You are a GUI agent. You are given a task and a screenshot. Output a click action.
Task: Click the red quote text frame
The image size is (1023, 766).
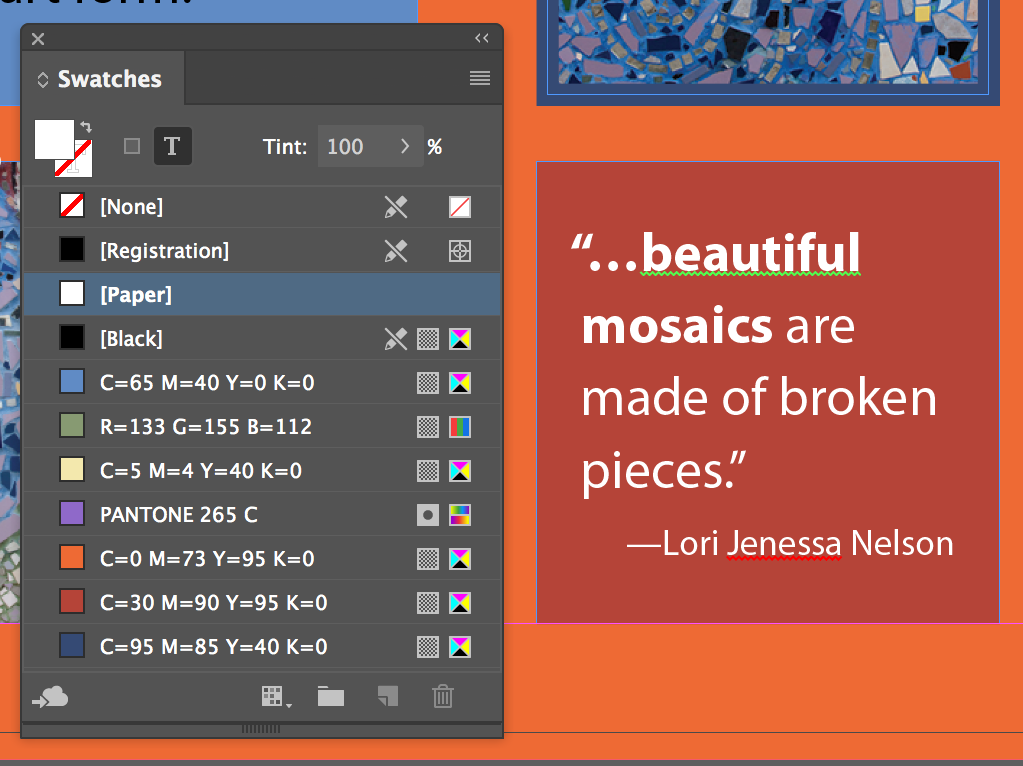pyautogui.click(x=768, y=392)
